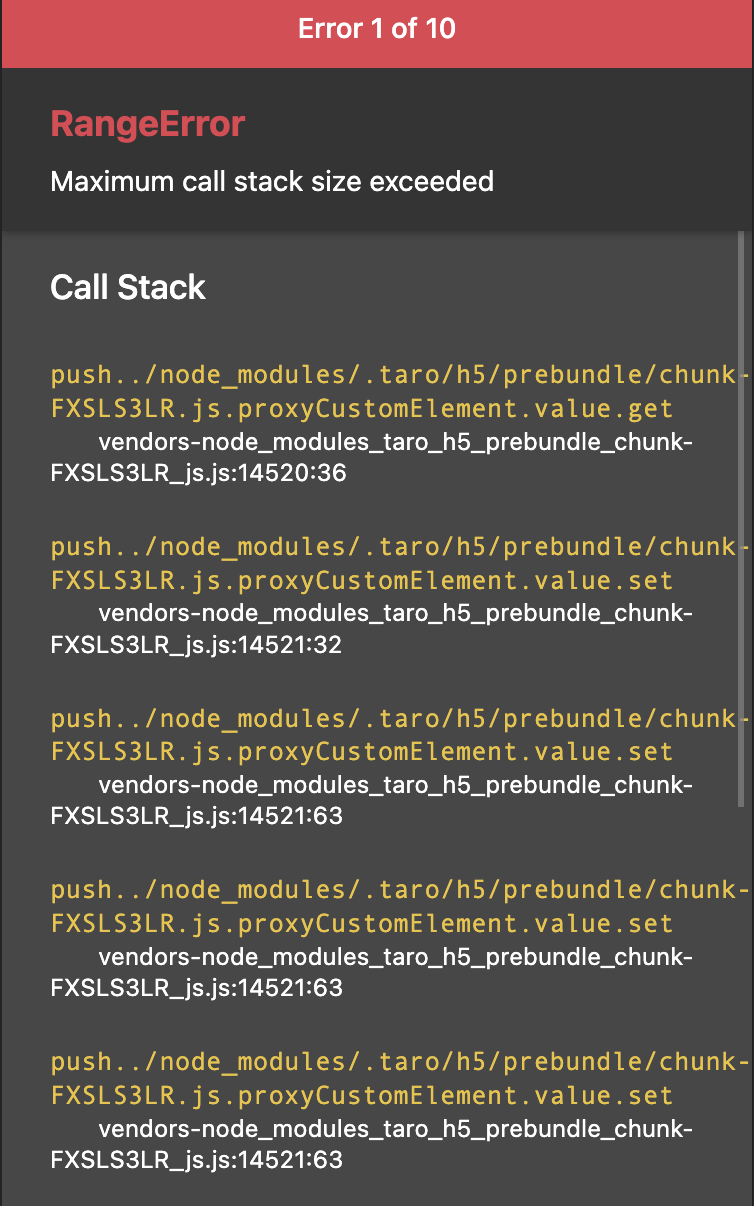
Task: Expand the fifth proxyCustomElement.value.set frame
Action: click(x=380, y=1078)
